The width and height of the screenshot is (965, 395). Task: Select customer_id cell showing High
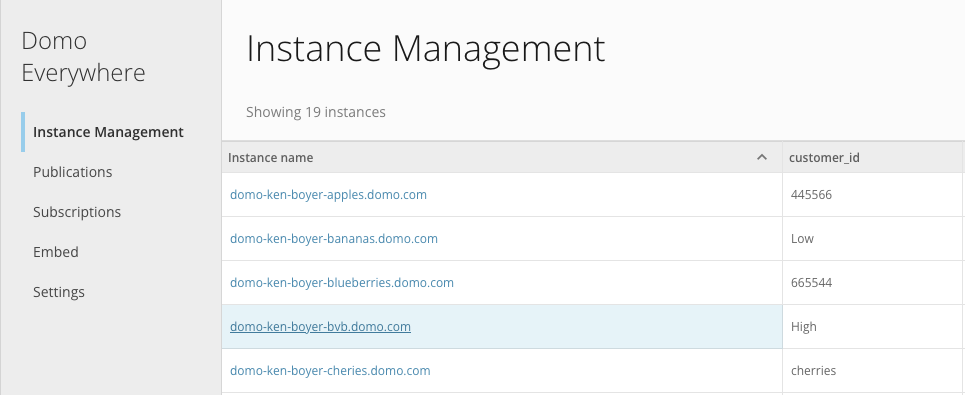(872, 327)
